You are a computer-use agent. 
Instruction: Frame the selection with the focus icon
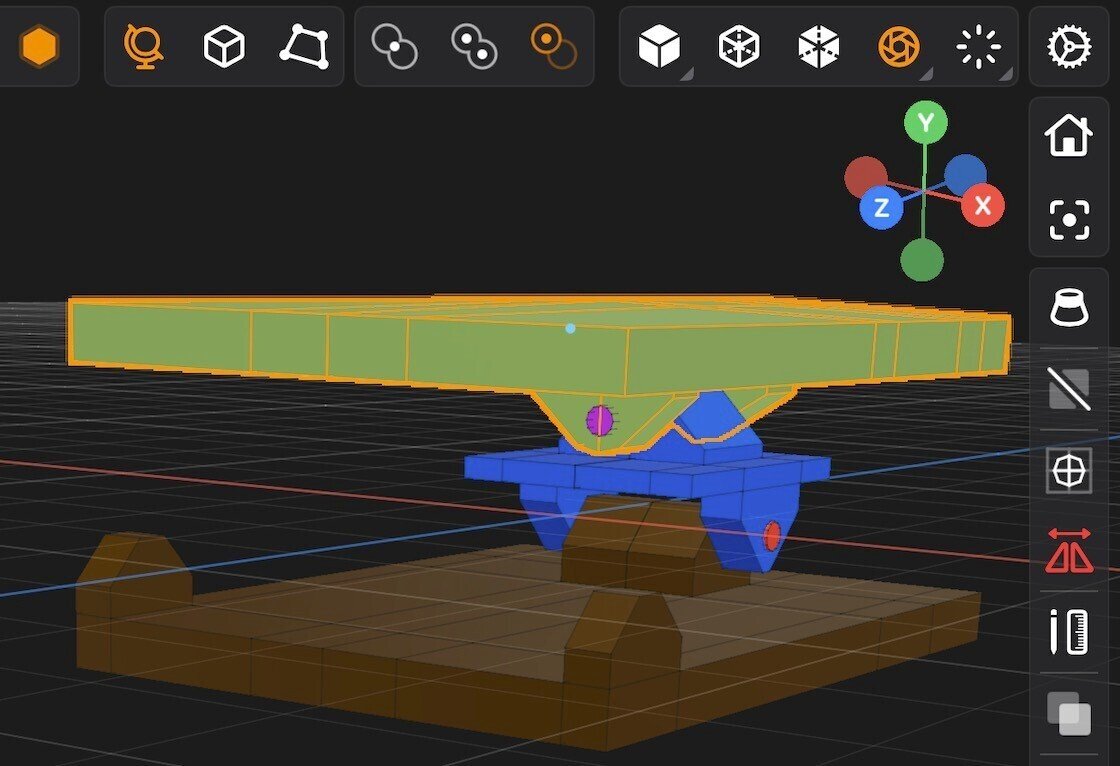(1068, 220)
